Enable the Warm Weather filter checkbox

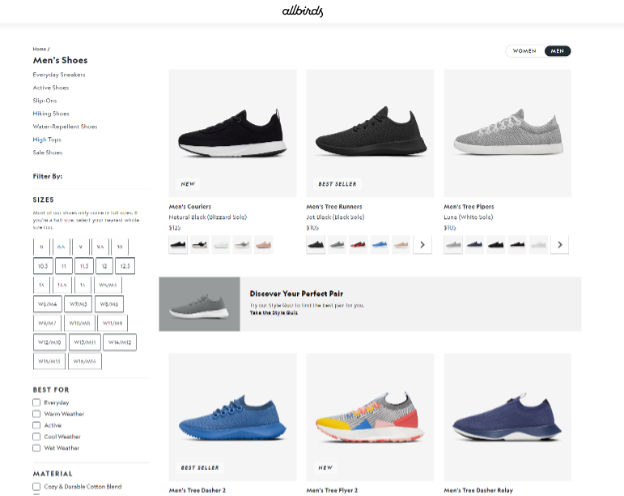click(x=37, y=413)
